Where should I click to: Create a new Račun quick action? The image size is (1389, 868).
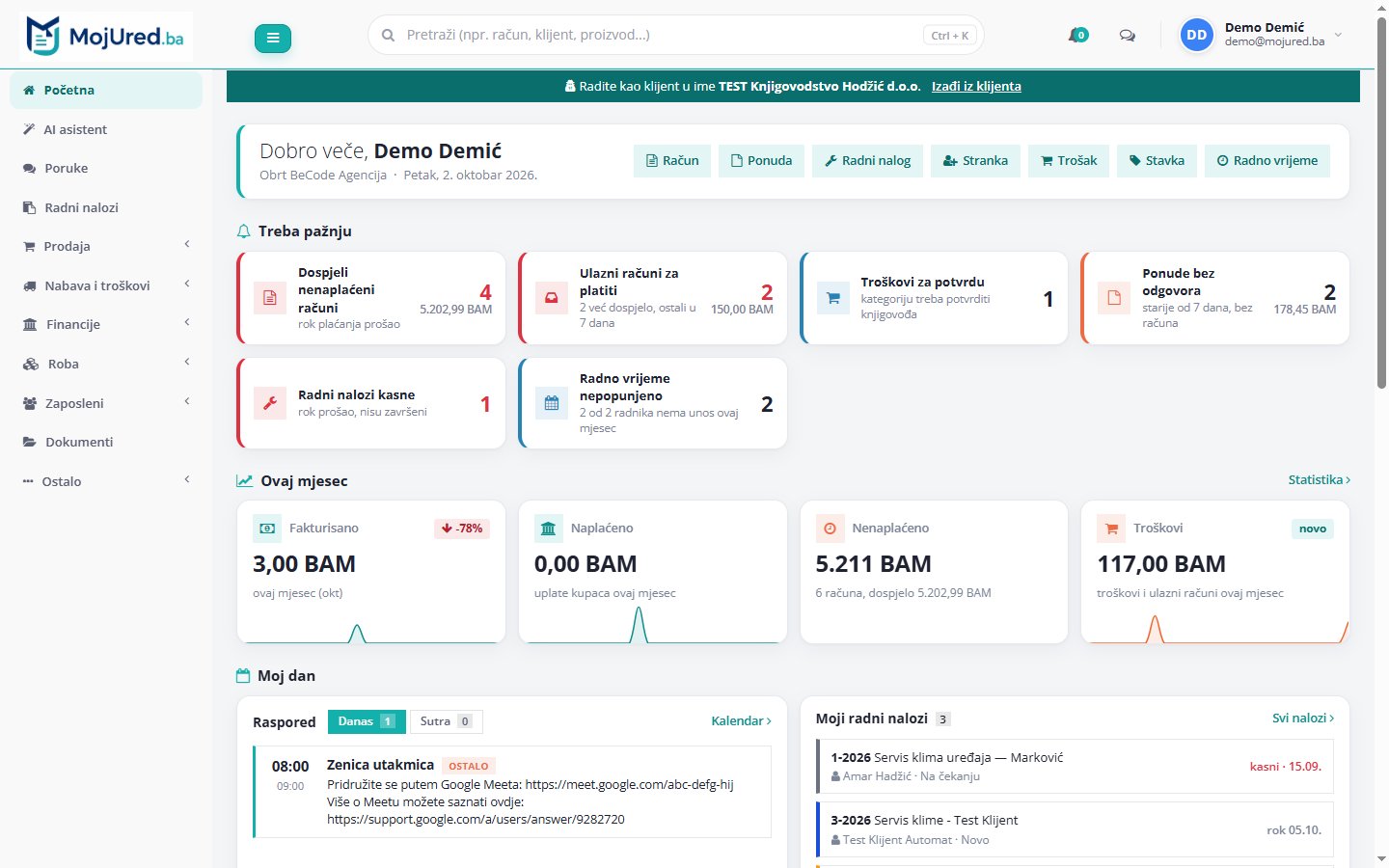(x=672, y=161)
